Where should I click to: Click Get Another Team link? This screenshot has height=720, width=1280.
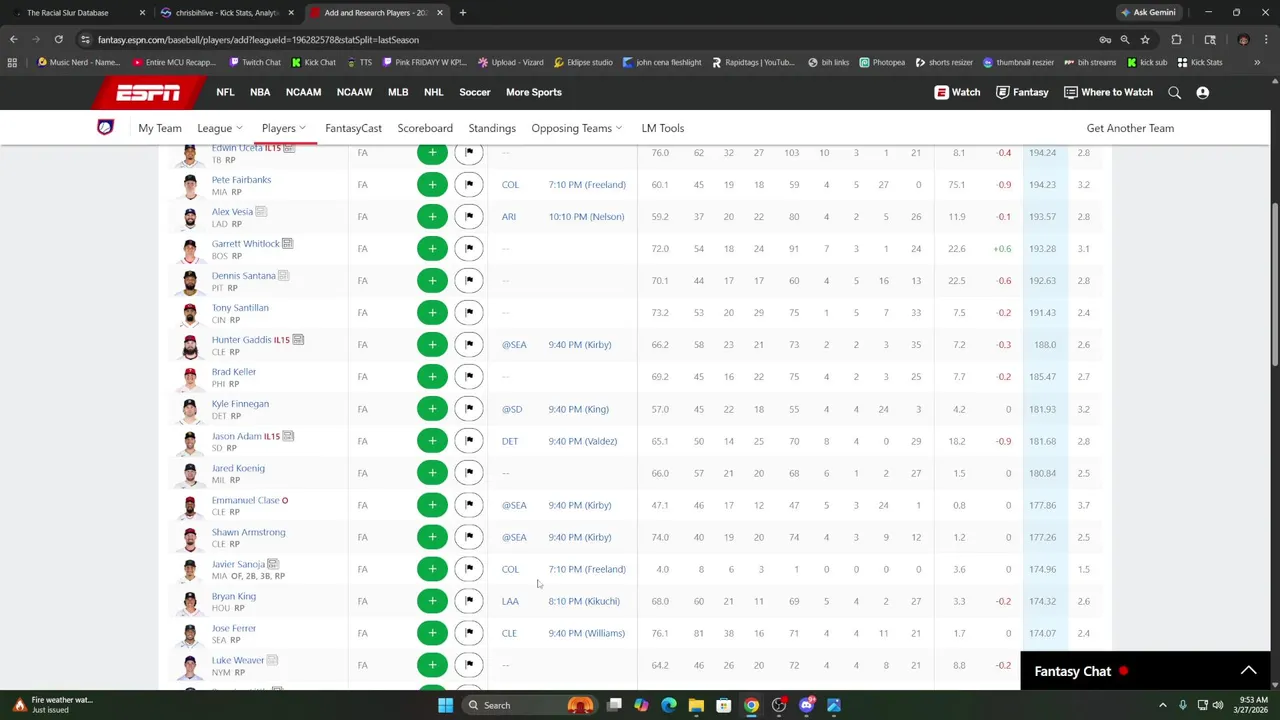click(1130, 128)
